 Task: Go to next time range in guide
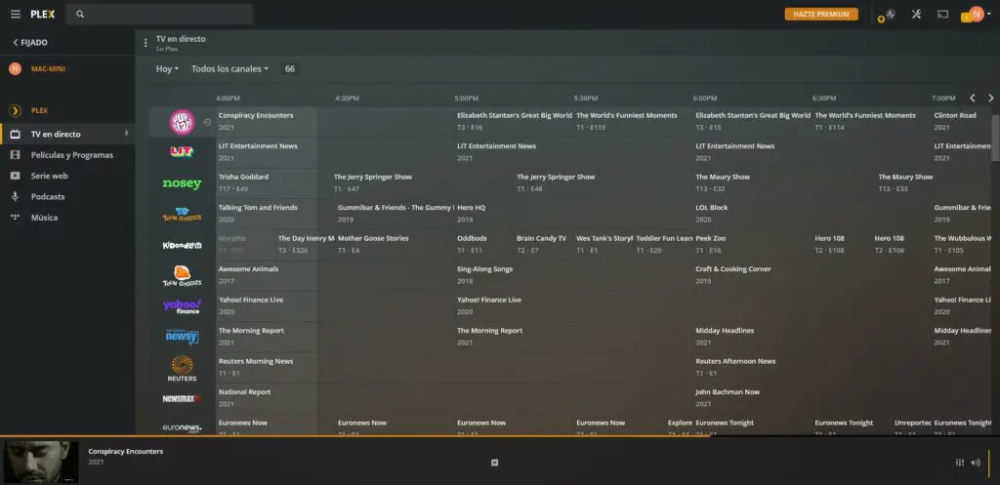click(x=990, y=98)
